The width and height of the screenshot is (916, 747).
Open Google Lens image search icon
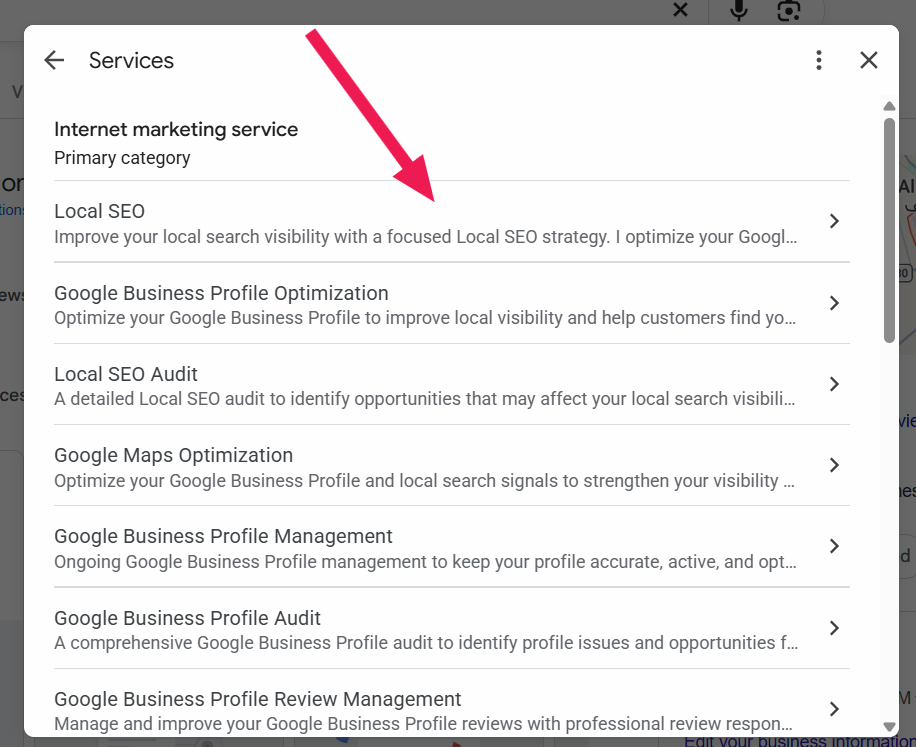click(x=789, y=10)
